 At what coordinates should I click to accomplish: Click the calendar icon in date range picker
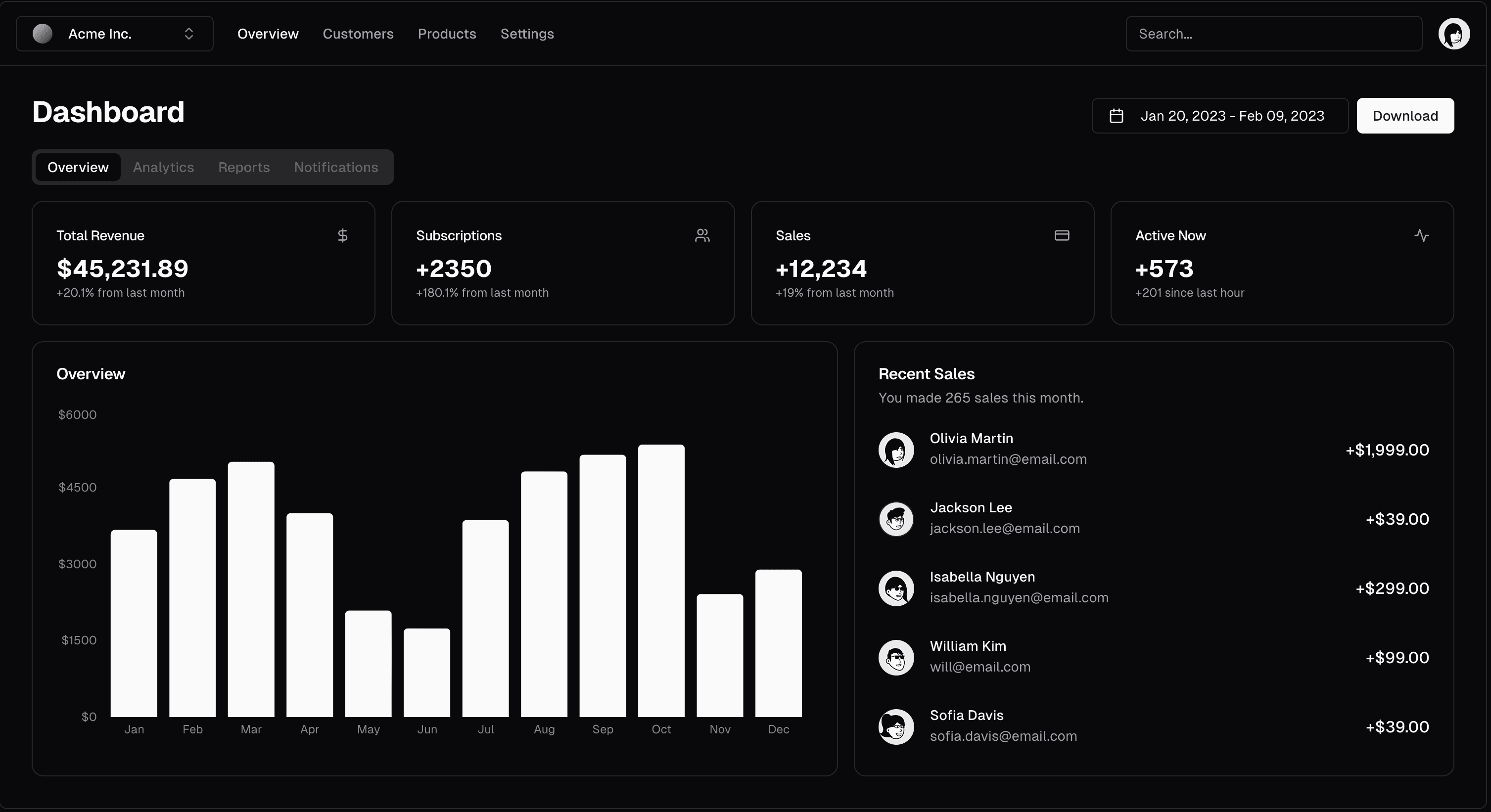pyautogui.click(x=1116, y=116)
